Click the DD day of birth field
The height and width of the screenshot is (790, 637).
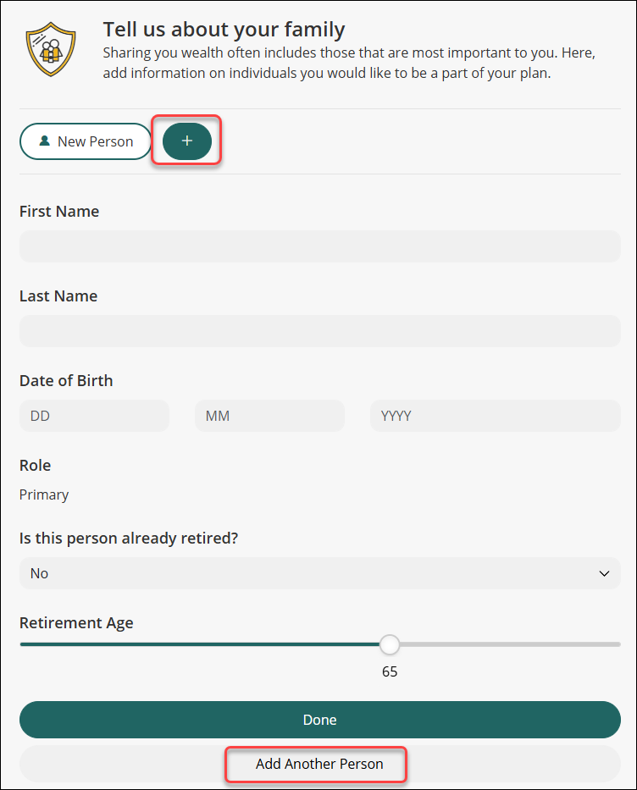(94, 416)
